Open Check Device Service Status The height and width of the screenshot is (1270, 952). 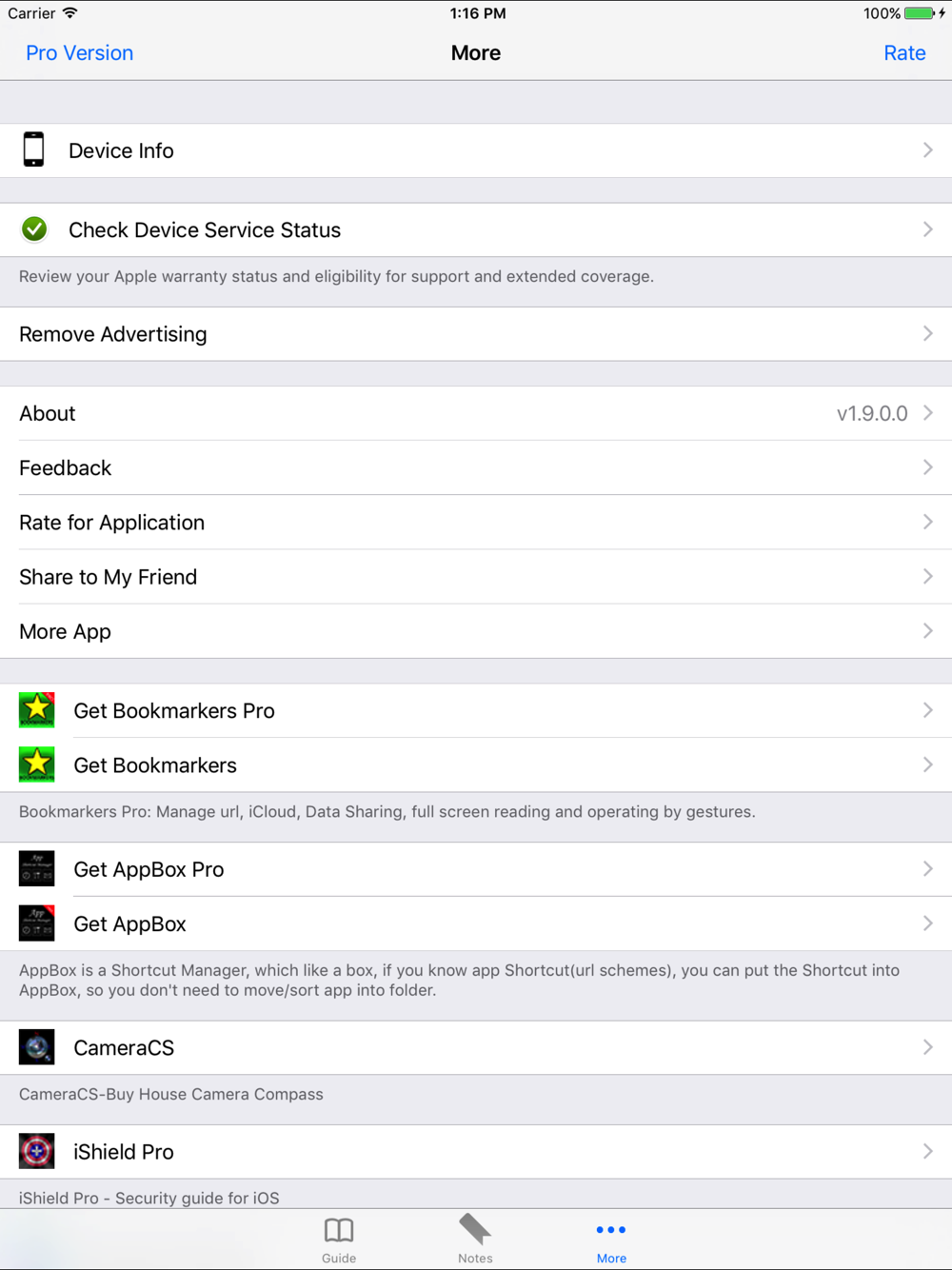coord(476,229)
